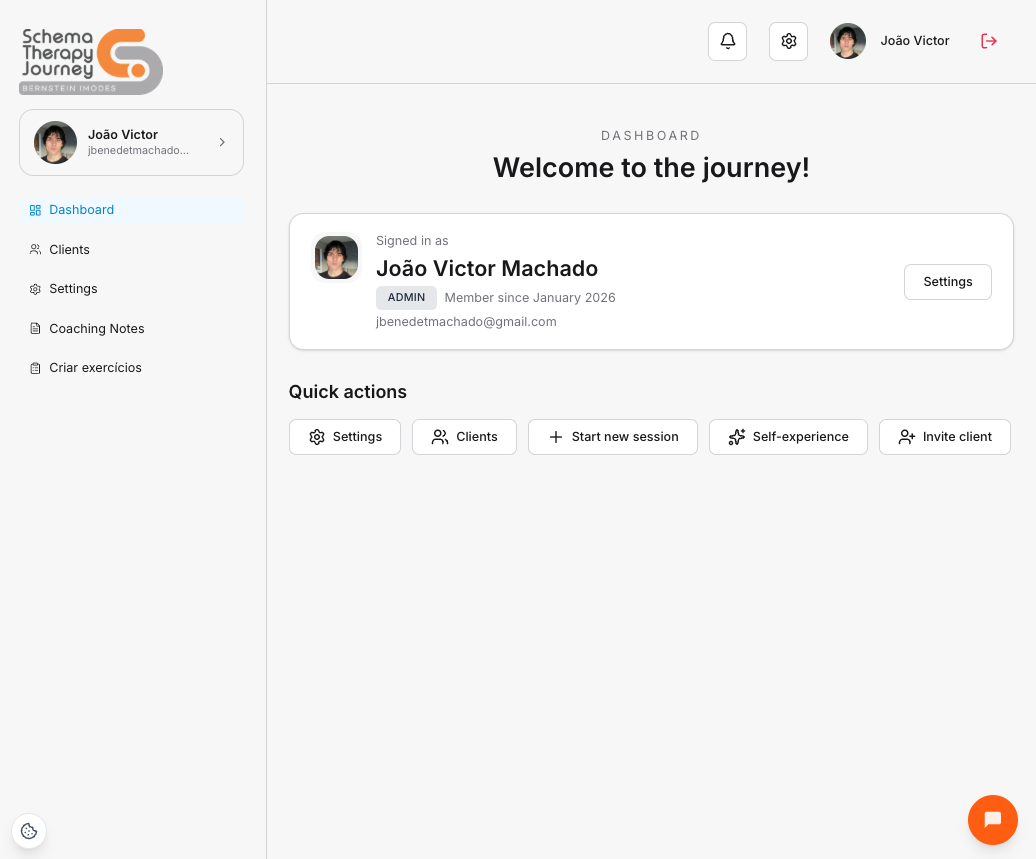Click Start new session button
Screen dimensions: 1036x859
612,437
